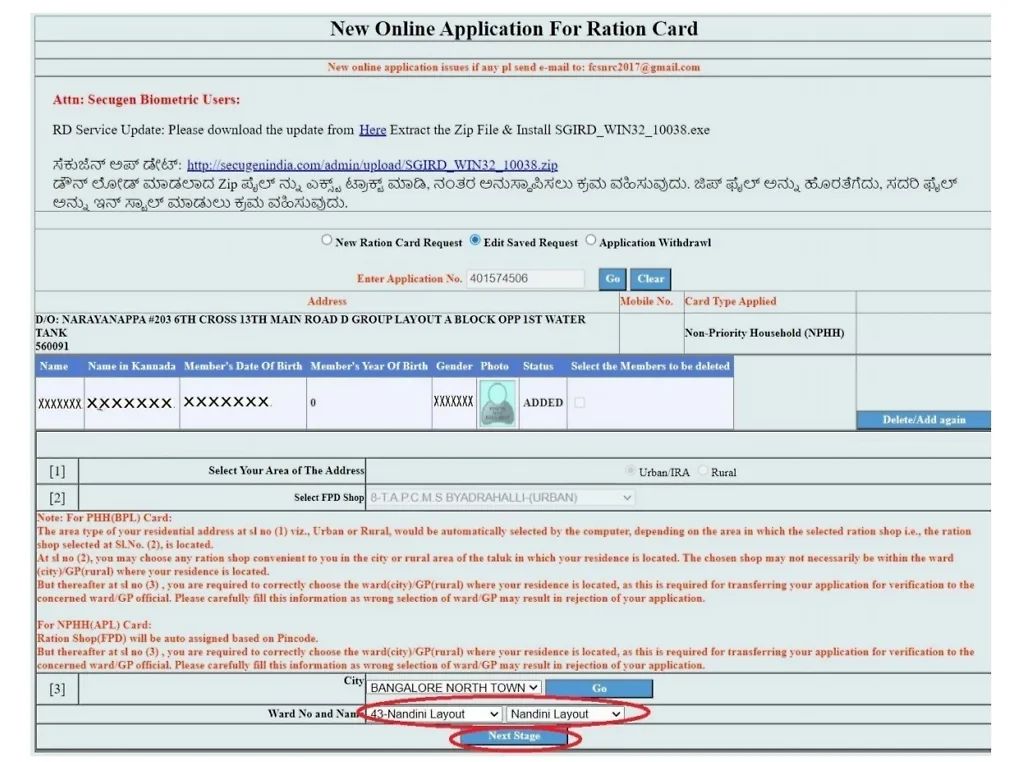This screenshot has width=1024, height=762.
Task: Expand the 43-Nandini Layout ward number dropdown
Action: click(433, 714)
